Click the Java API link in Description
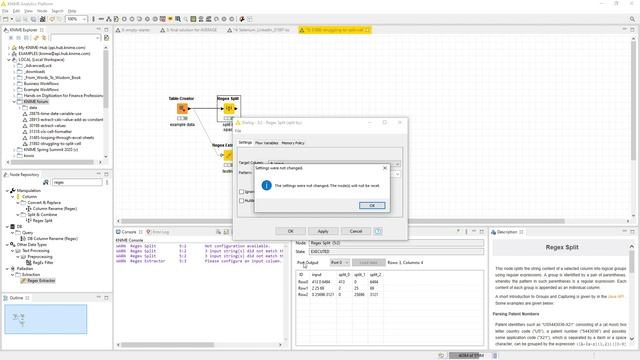 tap(616, 297)
